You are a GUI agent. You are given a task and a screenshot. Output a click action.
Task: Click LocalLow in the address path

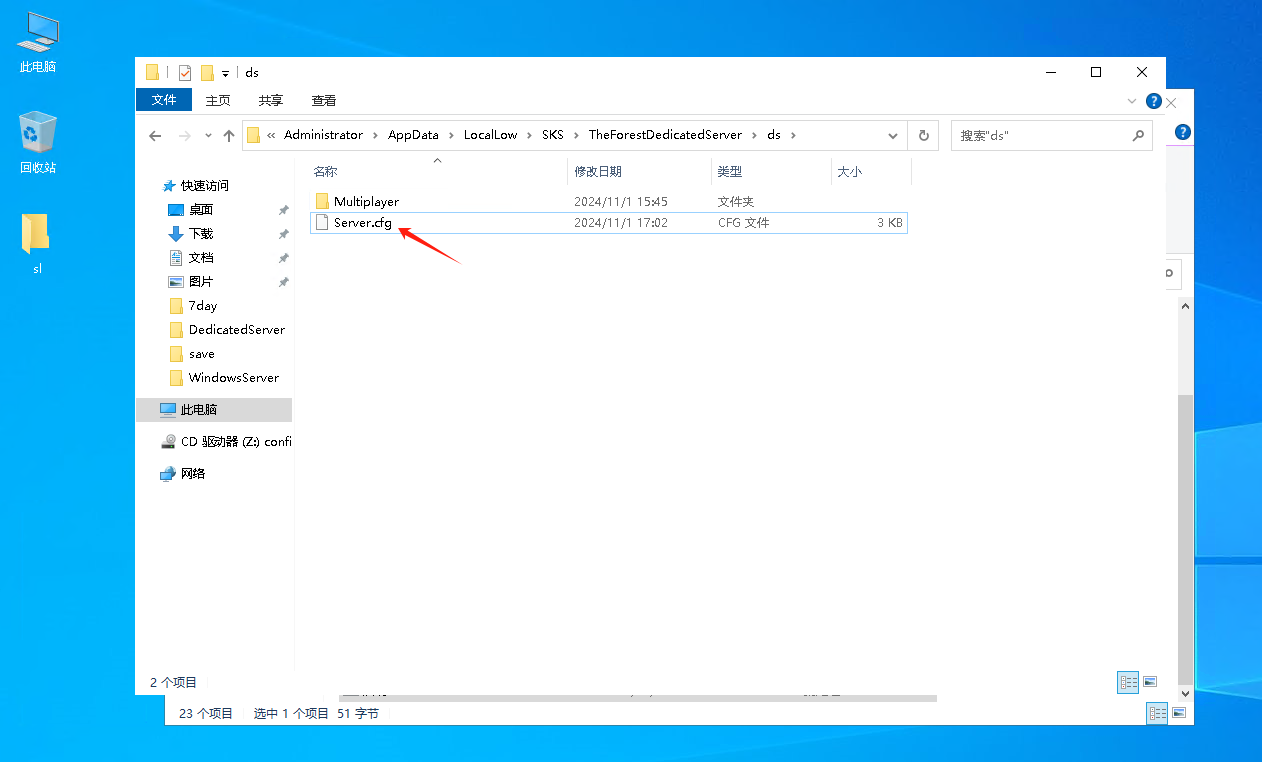pyautogui.click(x=490, y=135)
